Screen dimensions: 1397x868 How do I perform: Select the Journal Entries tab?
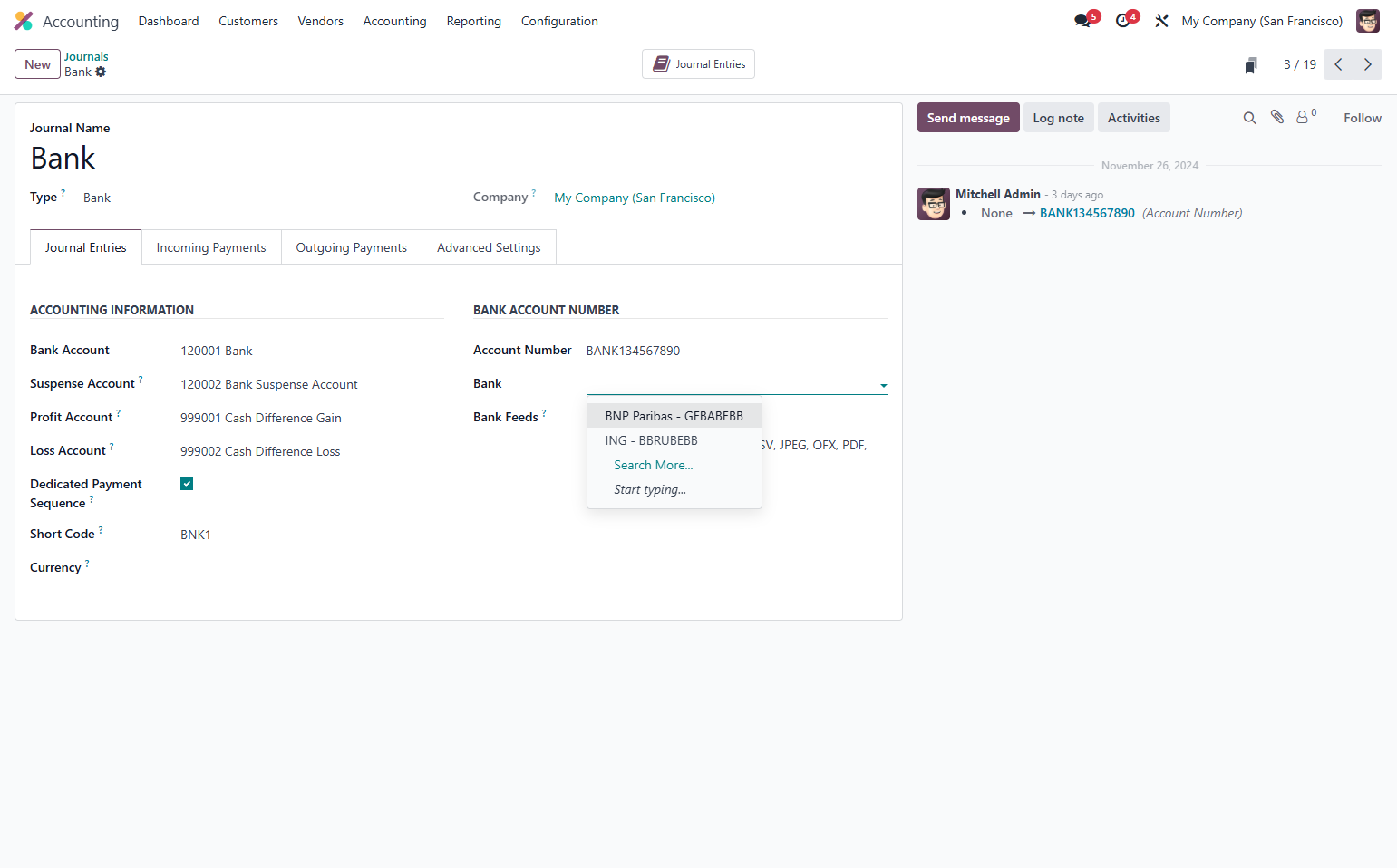point(86,247)
